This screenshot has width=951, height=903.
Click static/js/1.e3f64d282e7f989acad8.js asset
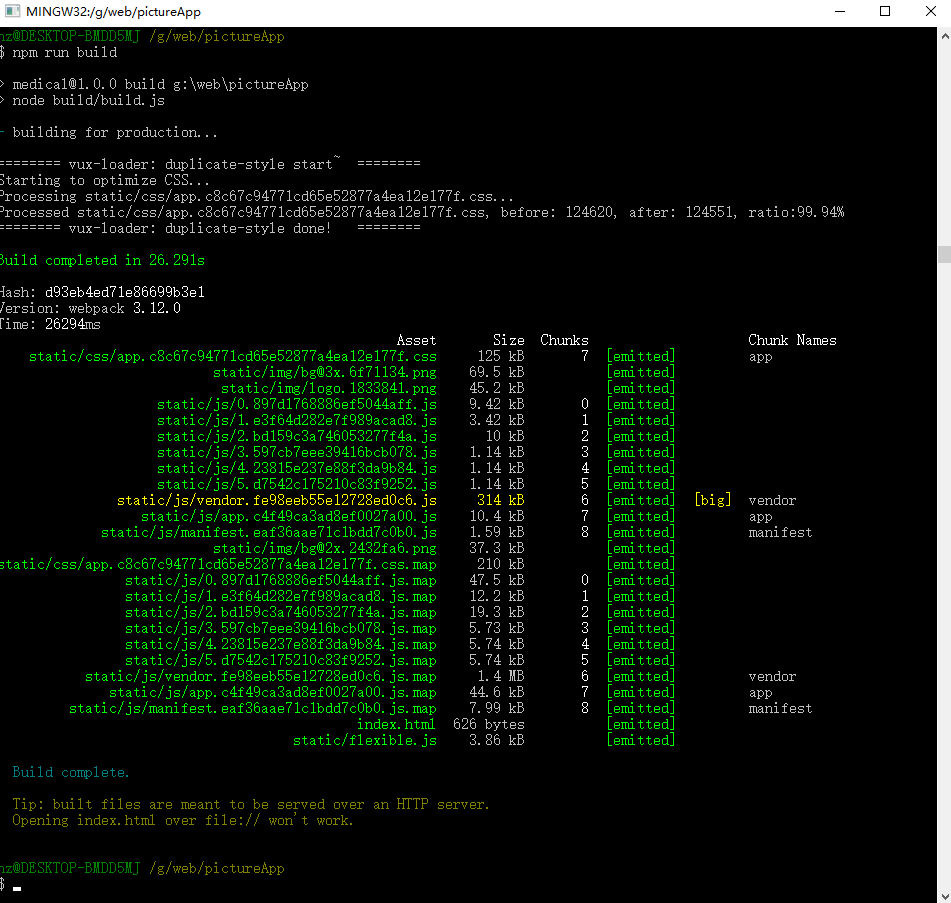point(297,420)
